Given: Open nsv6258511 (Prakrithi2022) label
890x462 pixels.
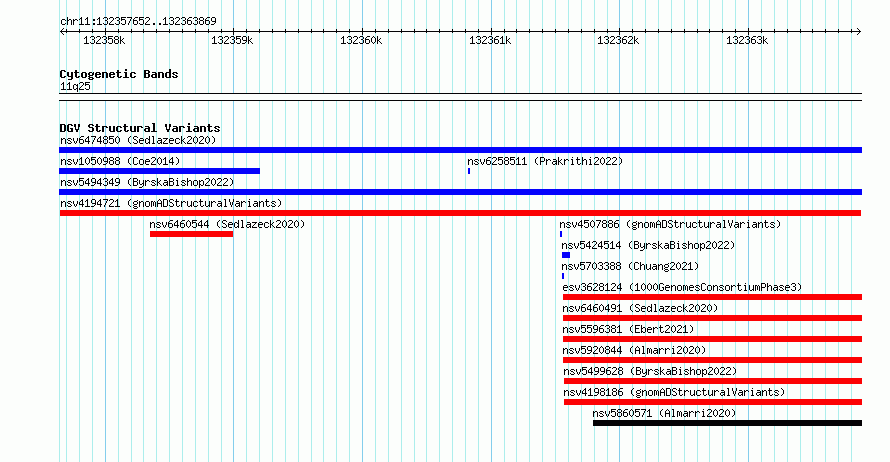Looking at the screenshot, I should [x=545, y=161].
